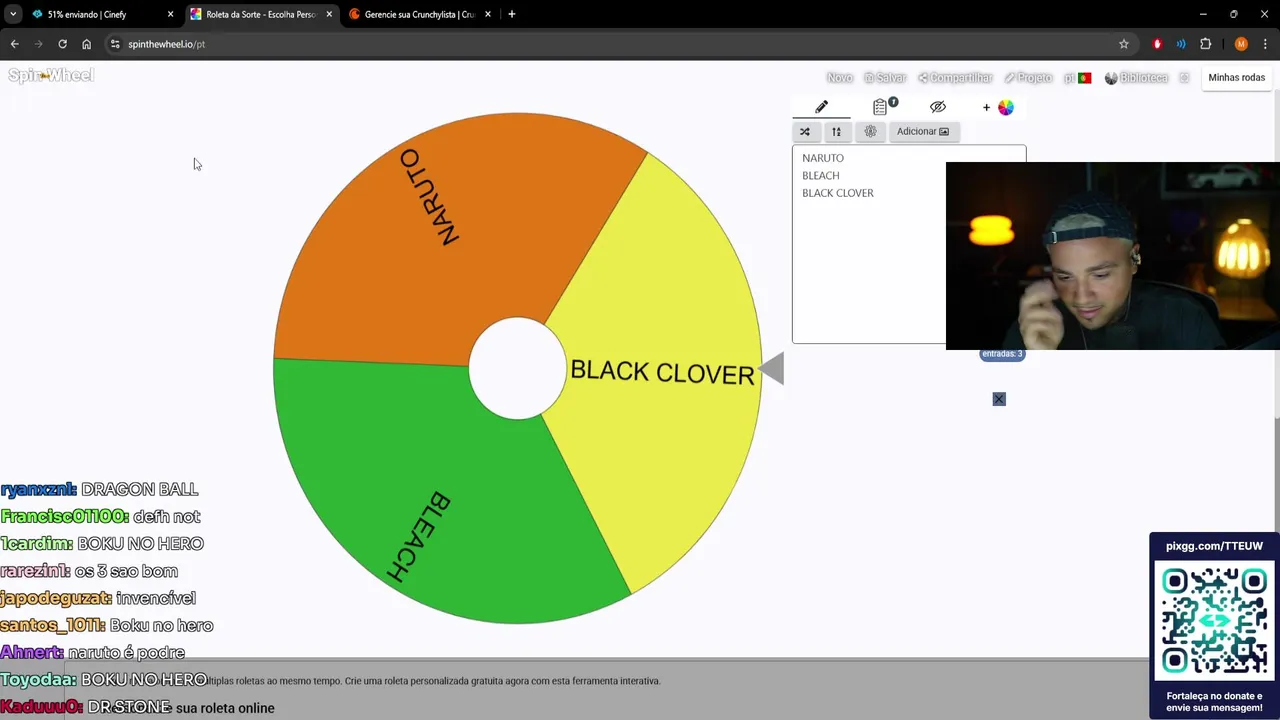
Task: Reload the current page
Action: [x=62, y=44]
